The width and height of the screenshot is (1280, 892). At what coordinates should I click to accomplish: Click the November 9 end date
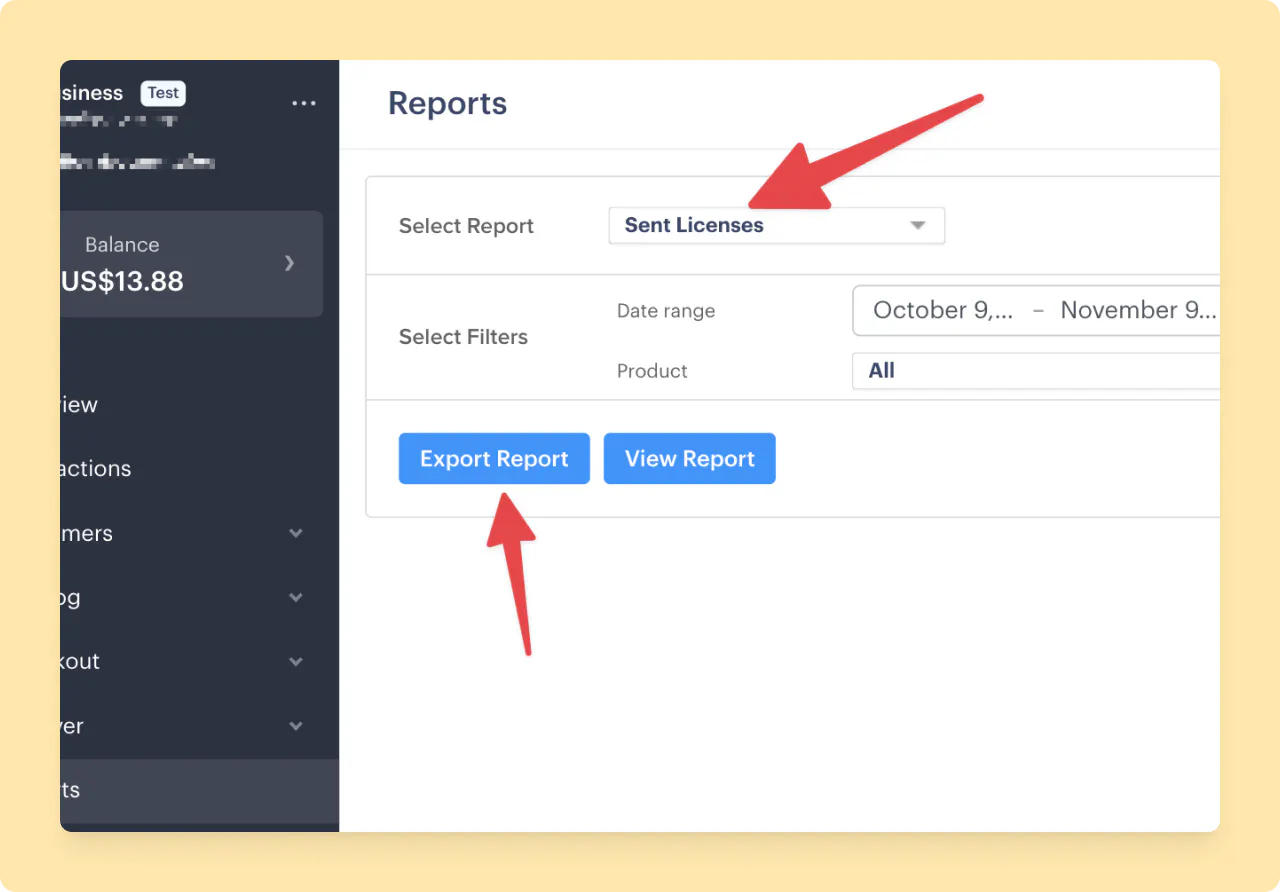(x=1137, y=310)
